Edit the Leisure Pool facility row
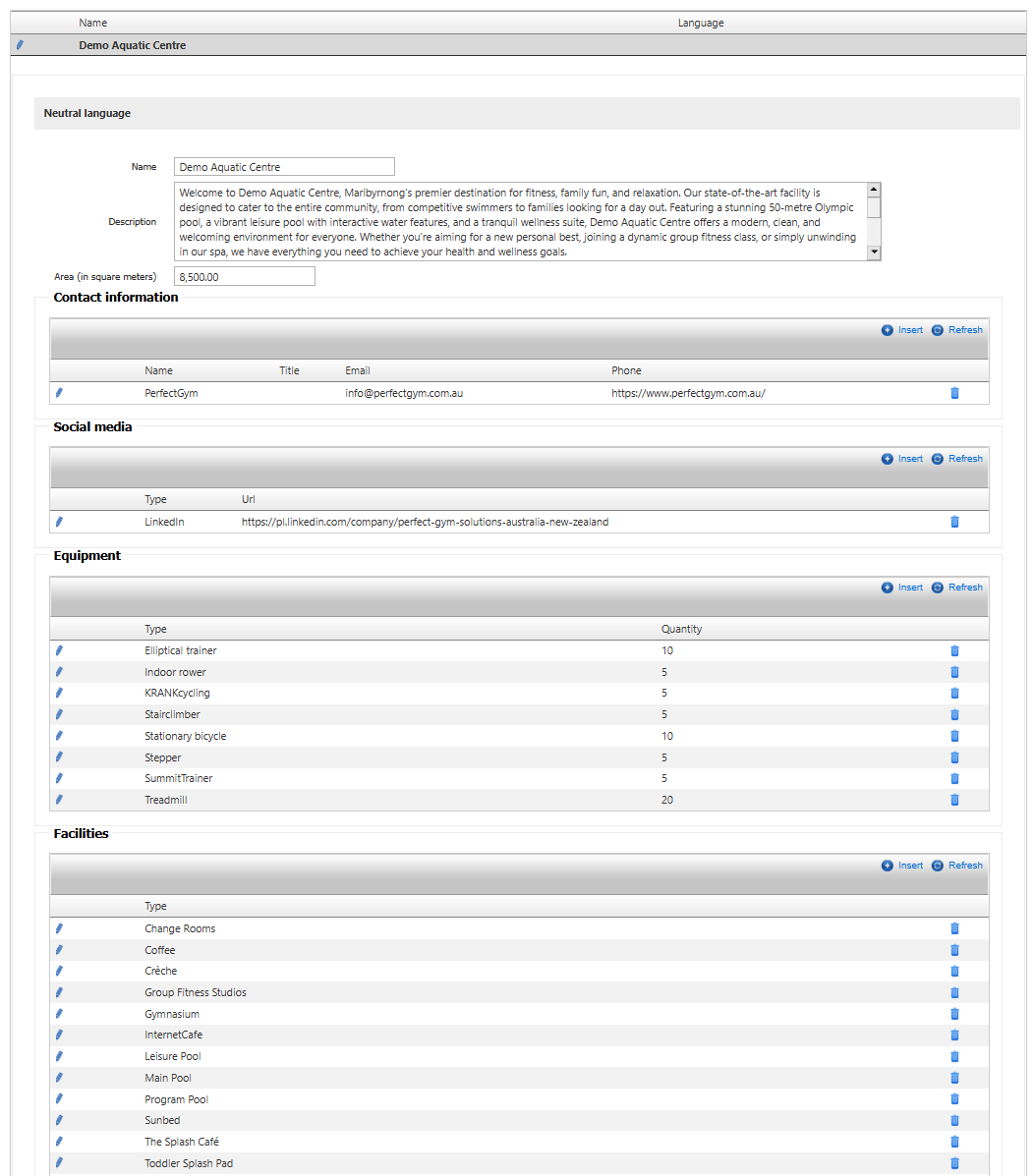 pos(59,1056)
